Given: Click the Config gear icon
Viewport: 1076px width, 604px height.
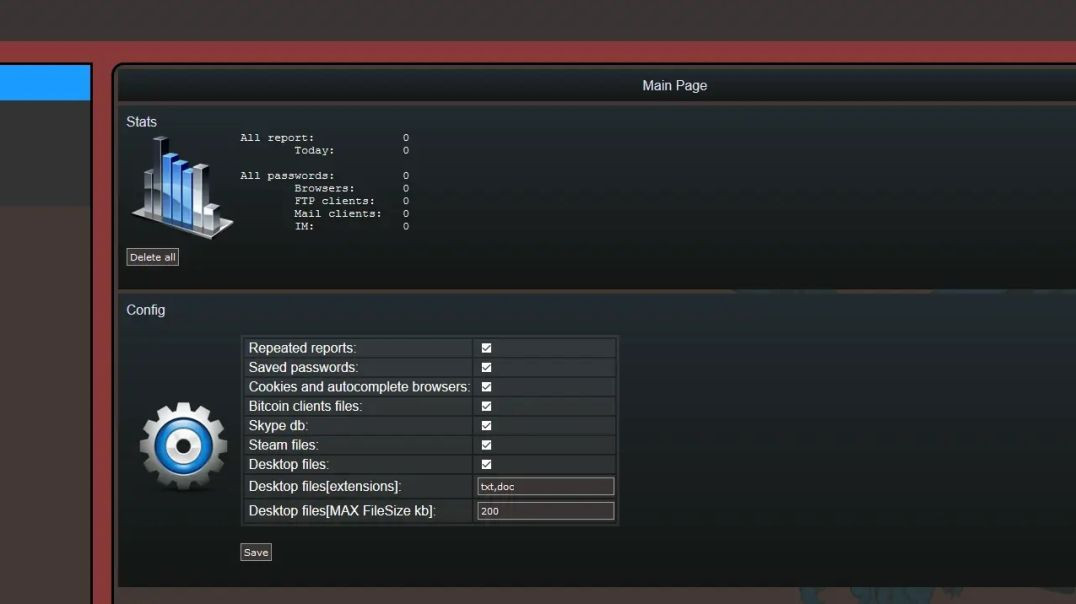Looking at the screenshot, I should pos(183,446).
